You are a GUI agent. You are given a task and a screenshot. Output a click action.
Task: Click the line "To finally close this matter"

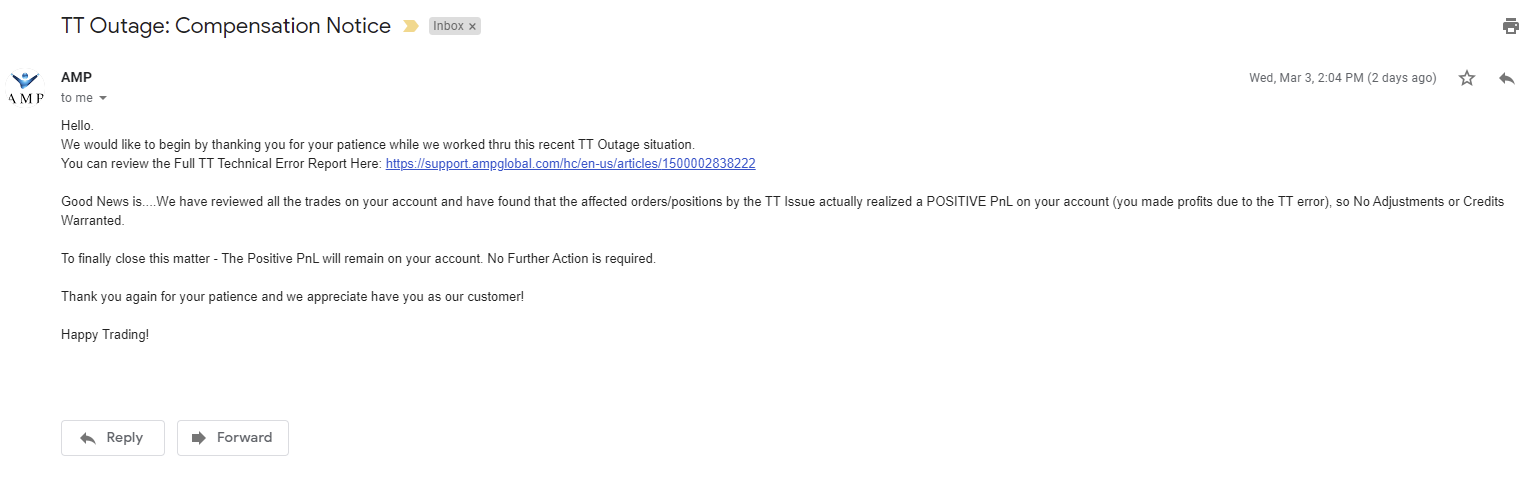click(x=358, y=259)
